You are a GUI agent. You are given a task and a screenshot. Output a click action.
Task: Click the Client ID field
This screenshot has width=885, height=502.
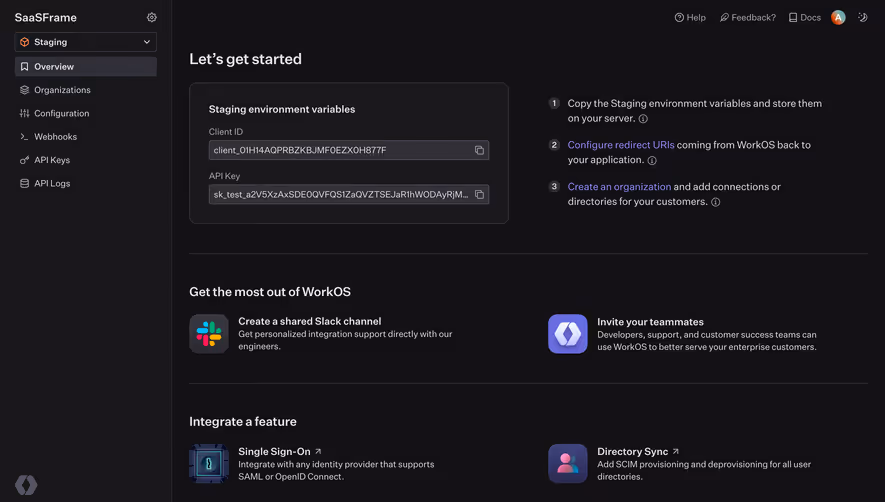[x=348, y=150]
